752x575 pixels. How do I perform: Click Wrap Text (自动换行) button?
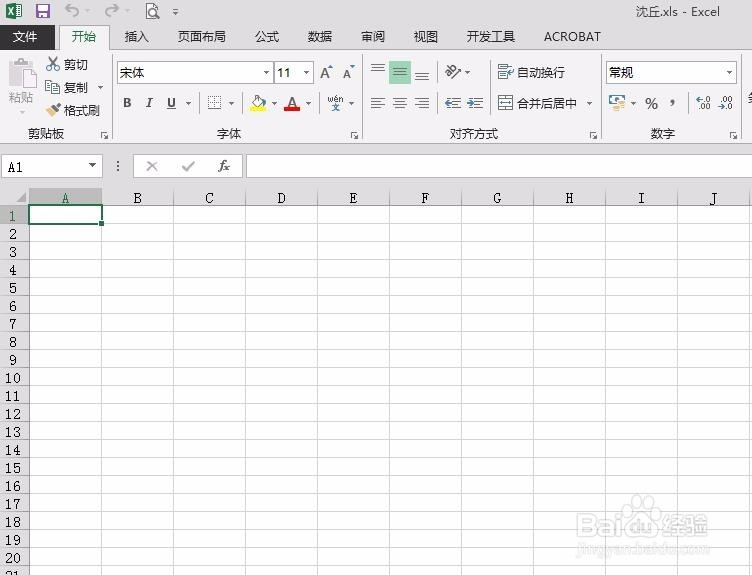[x=531, y=72]
